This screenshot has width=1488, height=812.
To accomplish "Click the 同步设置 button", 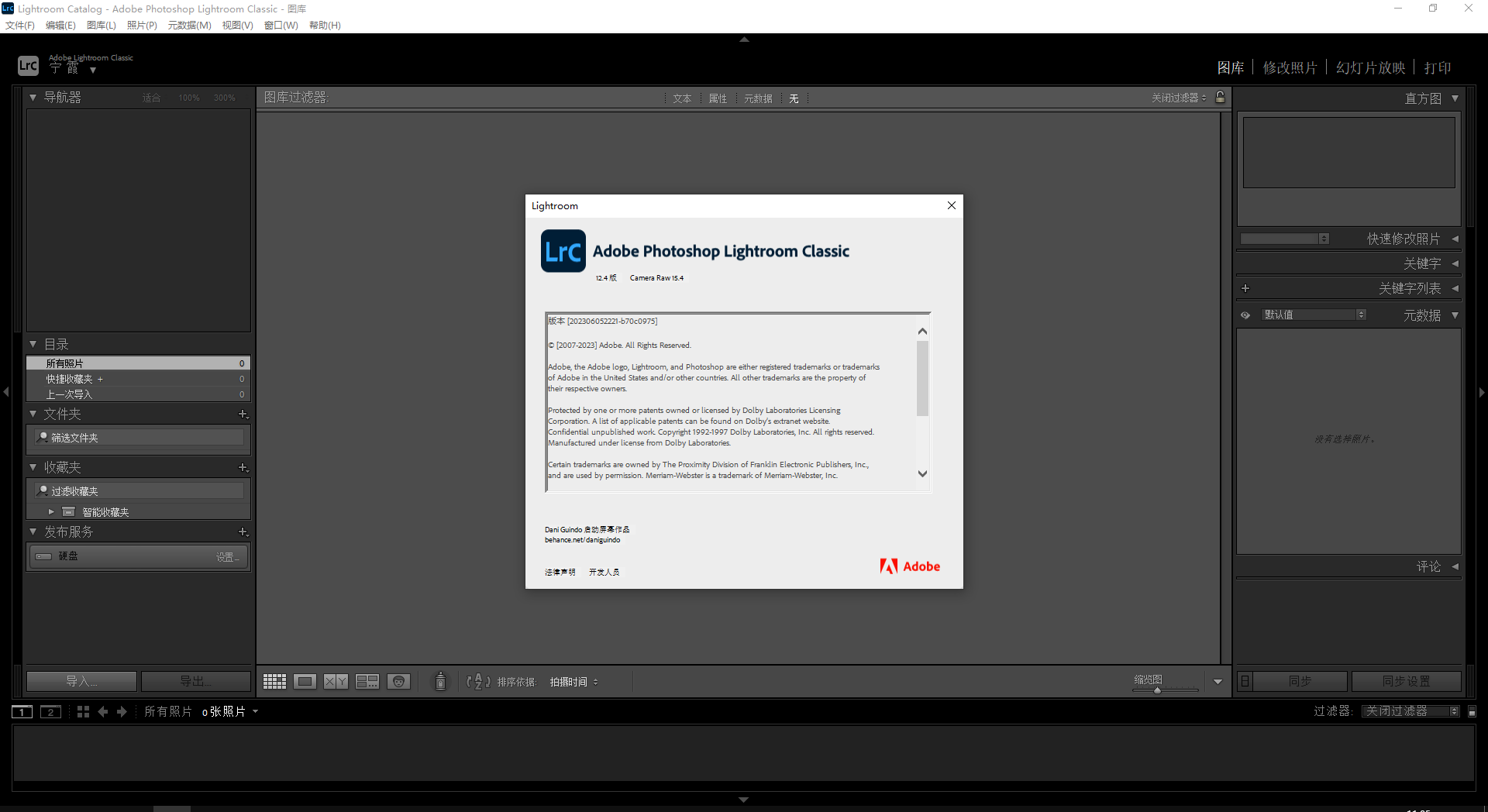I will [1407, 681].
